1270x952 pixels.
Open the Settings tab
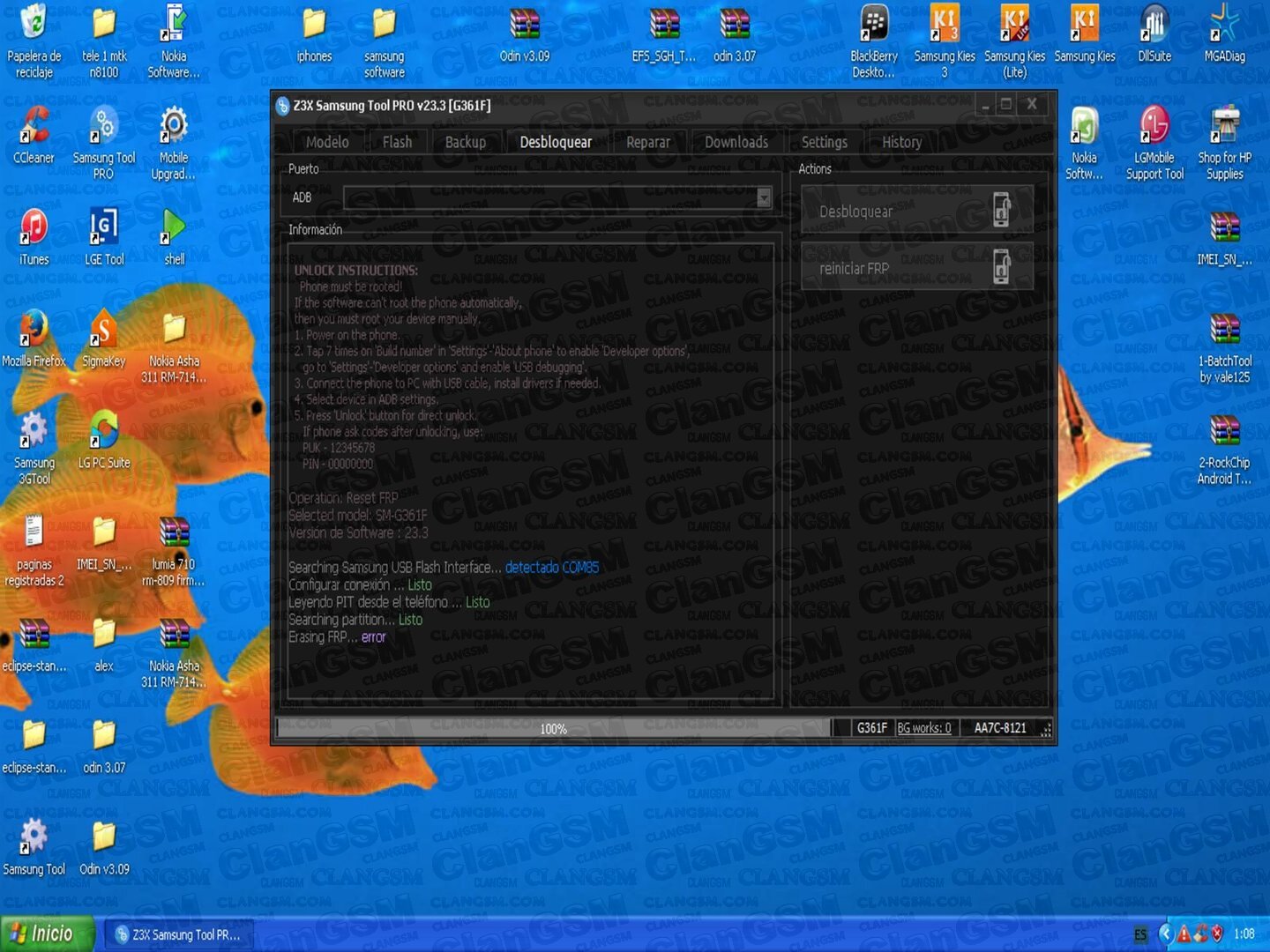(825, 142)
